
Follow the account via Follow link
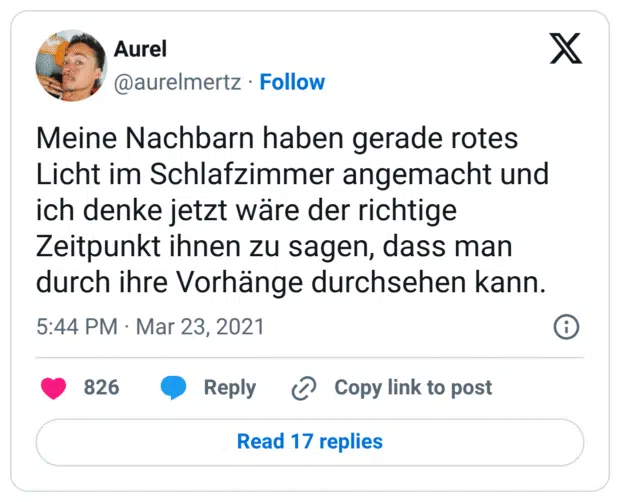[292, 82]
